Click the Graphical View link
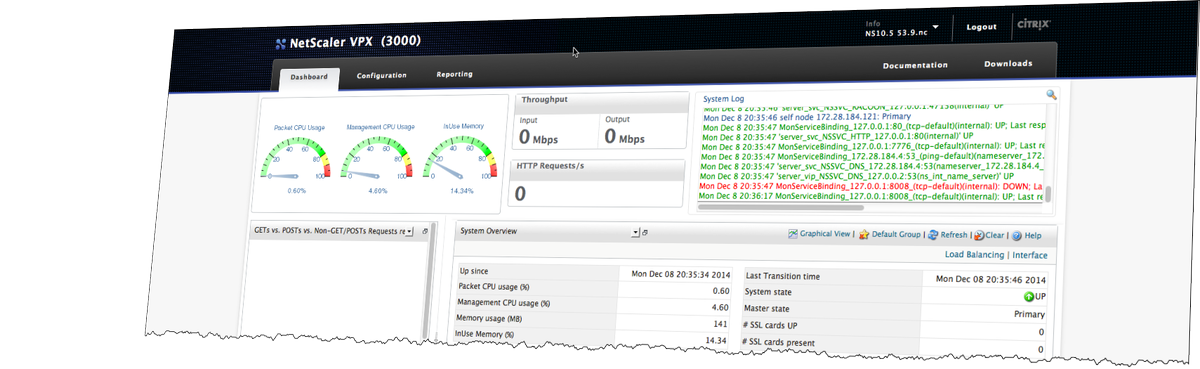The image size is (1200, 369). [825, 234]
